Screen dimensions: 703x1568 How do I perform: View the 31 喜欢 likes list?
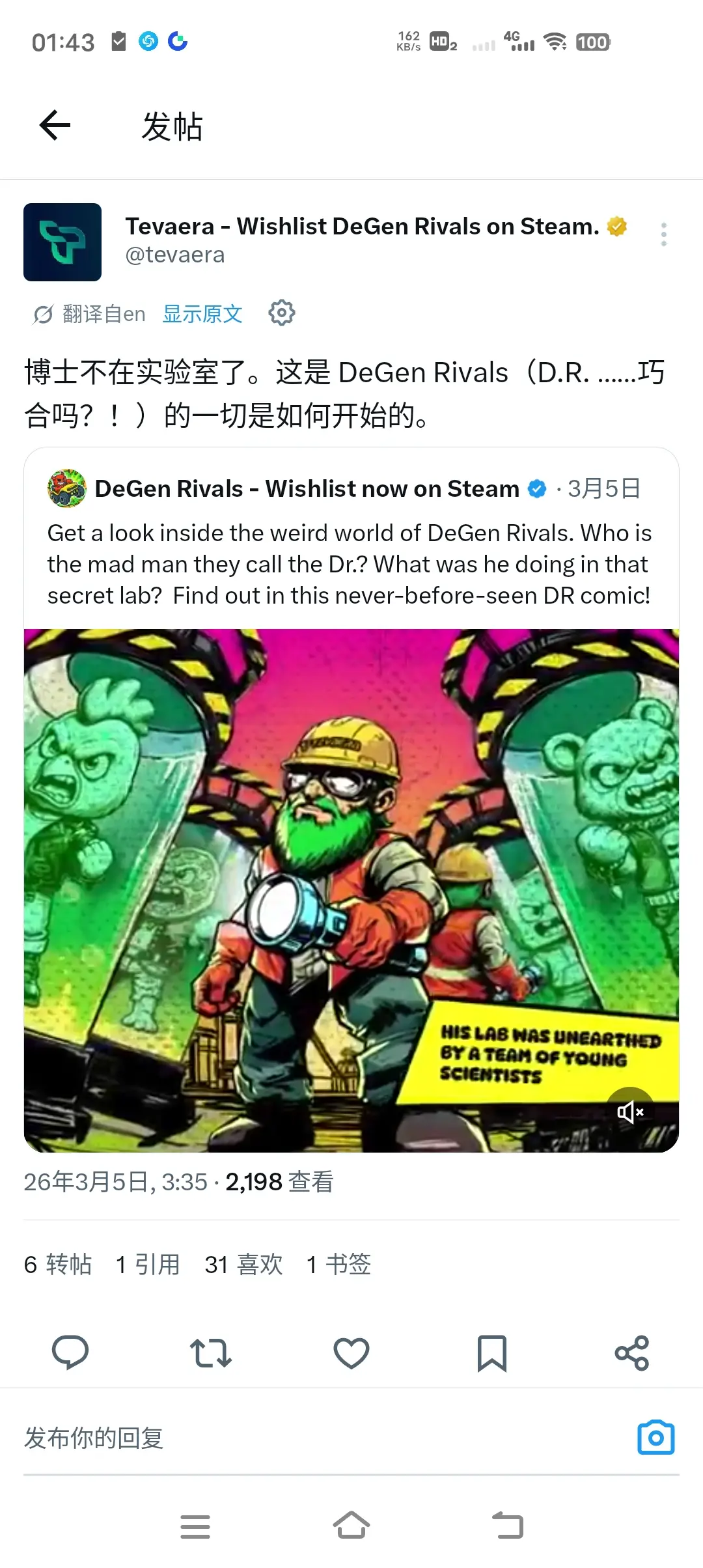(x=244, y=1264)
